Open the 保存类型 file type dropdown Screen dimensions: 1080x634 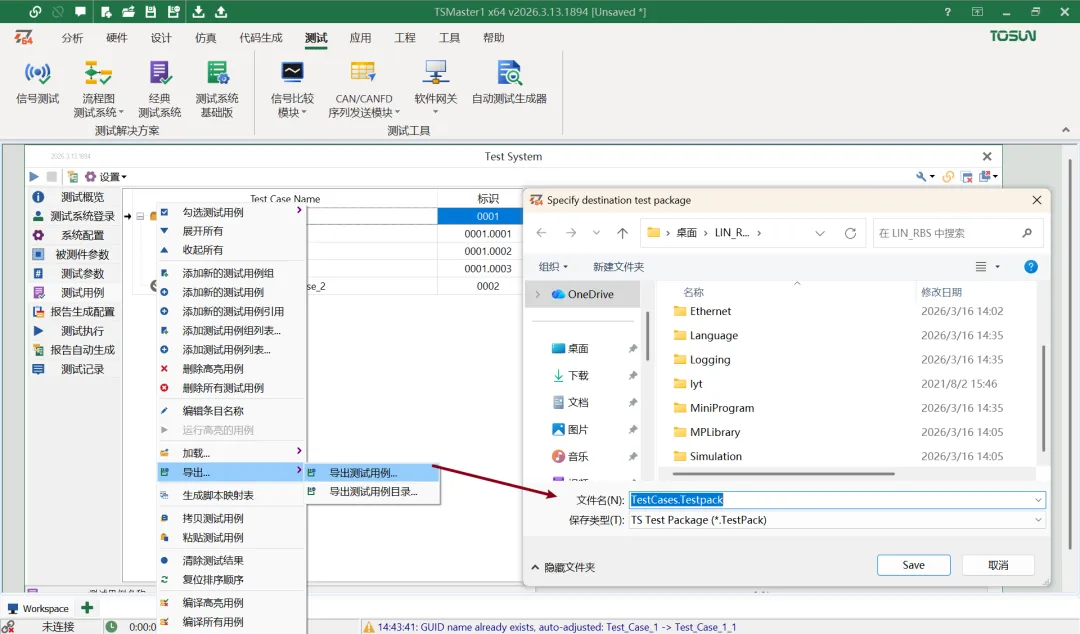(836, 520)
